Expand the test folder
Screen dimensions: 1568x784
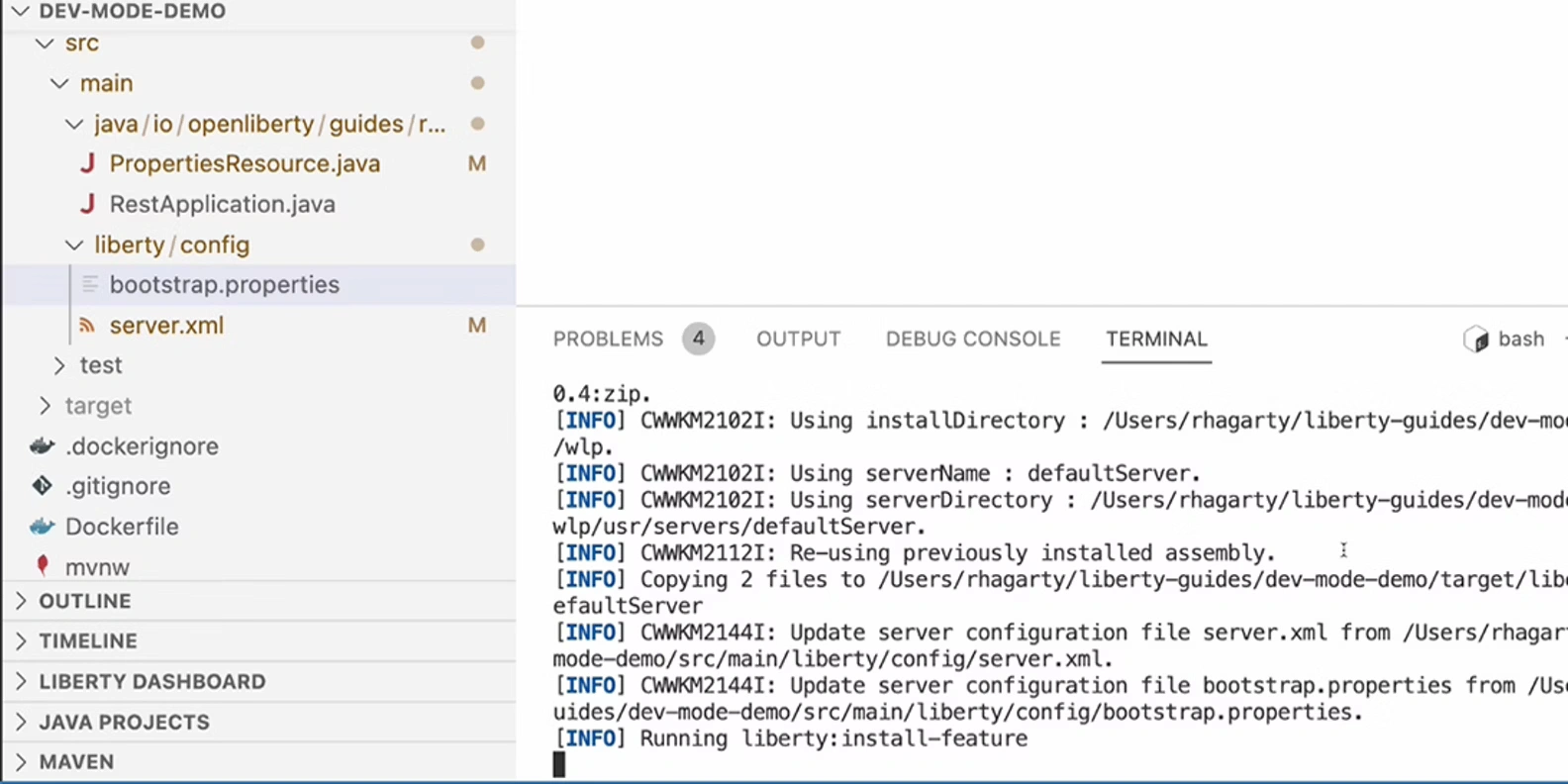coord(59,365)
